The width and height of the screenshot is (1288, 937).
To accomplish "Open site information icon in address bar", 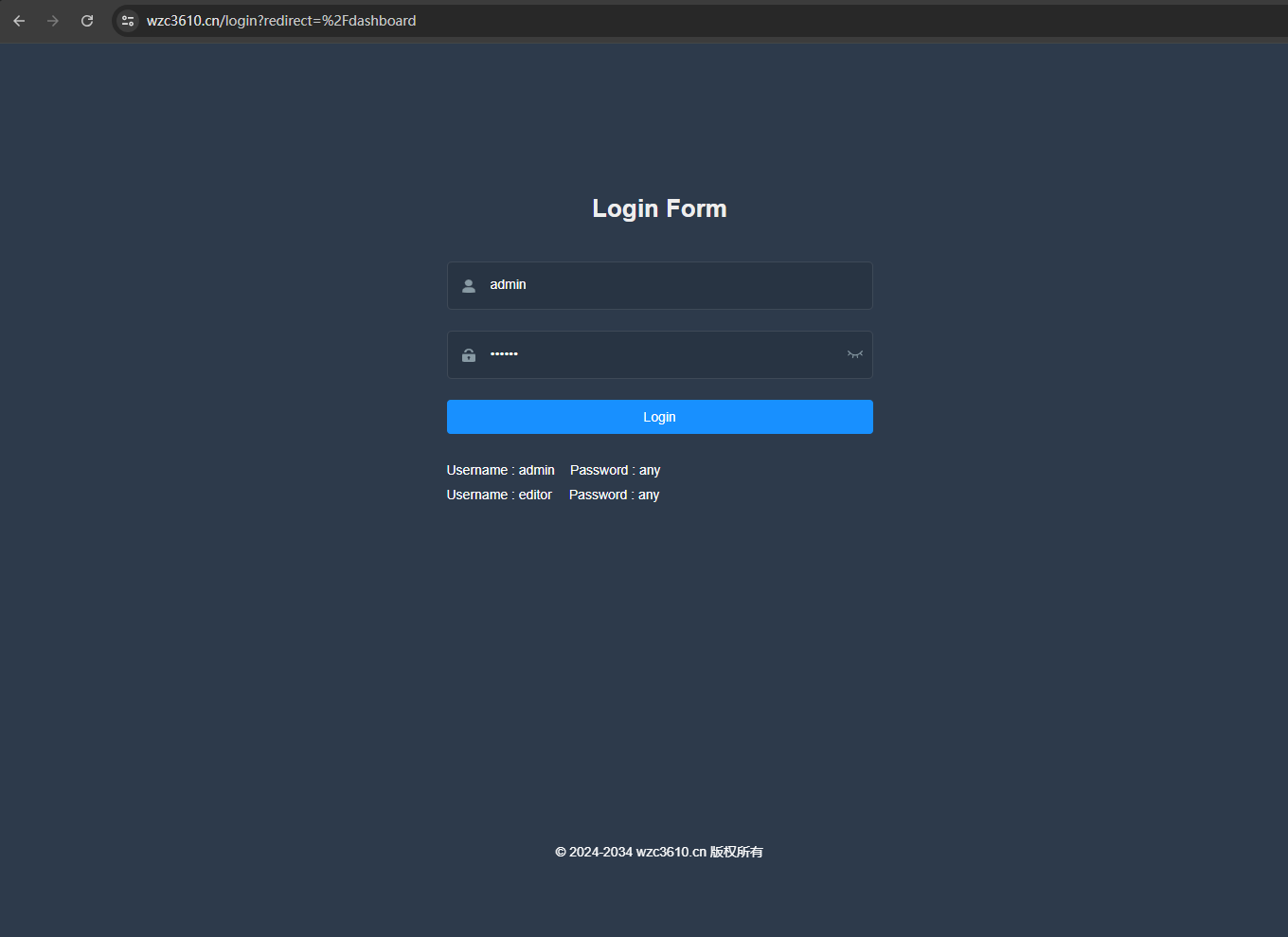I will coord(128,21).
